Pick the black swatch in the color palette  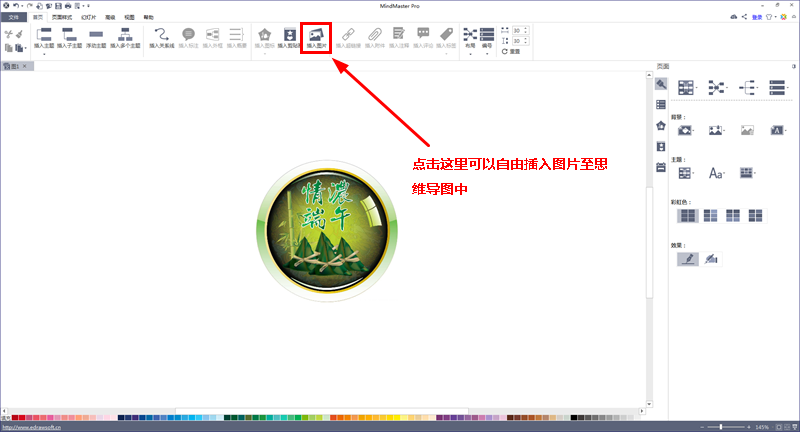click(x=574, y=418)
